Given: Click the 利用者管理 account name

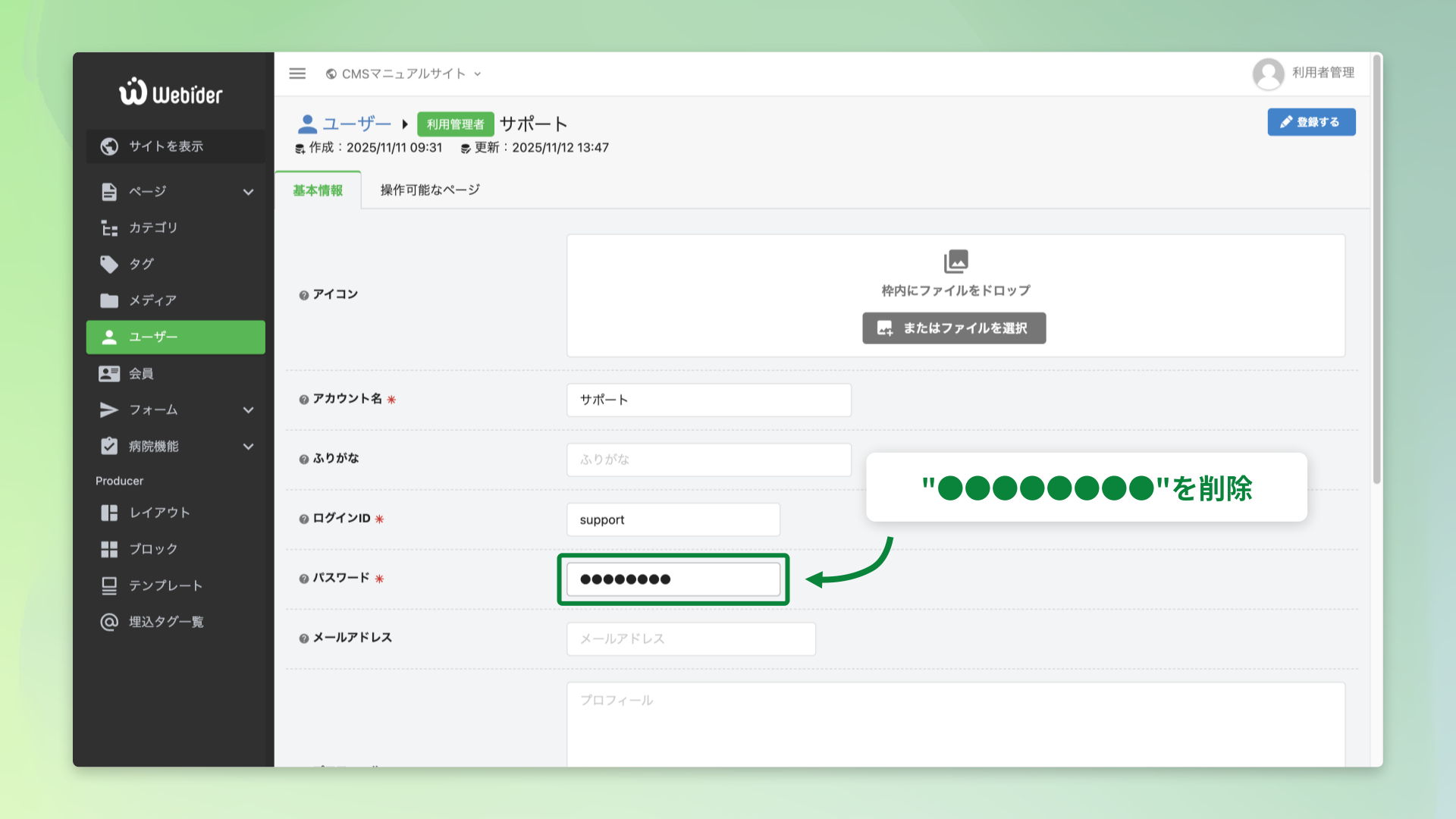Looking at the screenshot, I should tap(1323, 73).
